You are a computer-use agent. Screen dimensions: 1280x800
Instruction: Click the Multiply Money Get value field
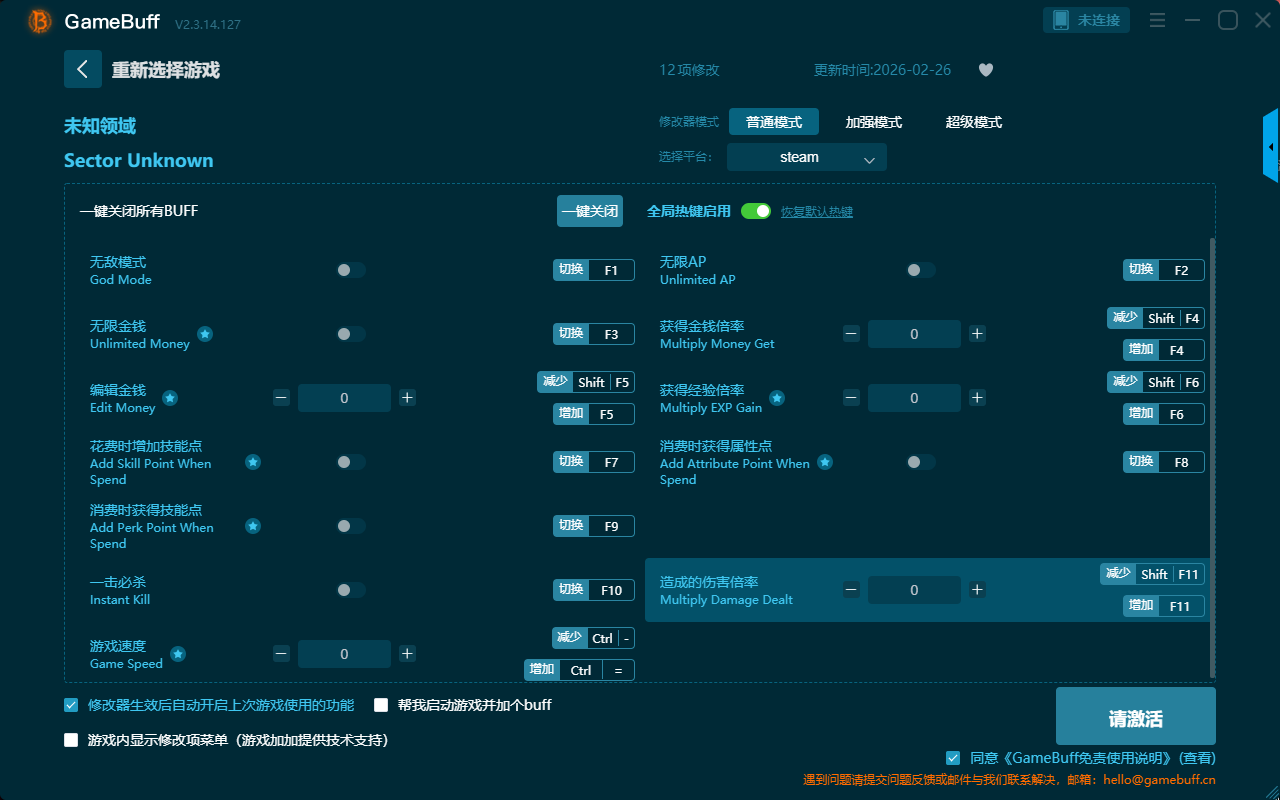click(x=914, y=334)
